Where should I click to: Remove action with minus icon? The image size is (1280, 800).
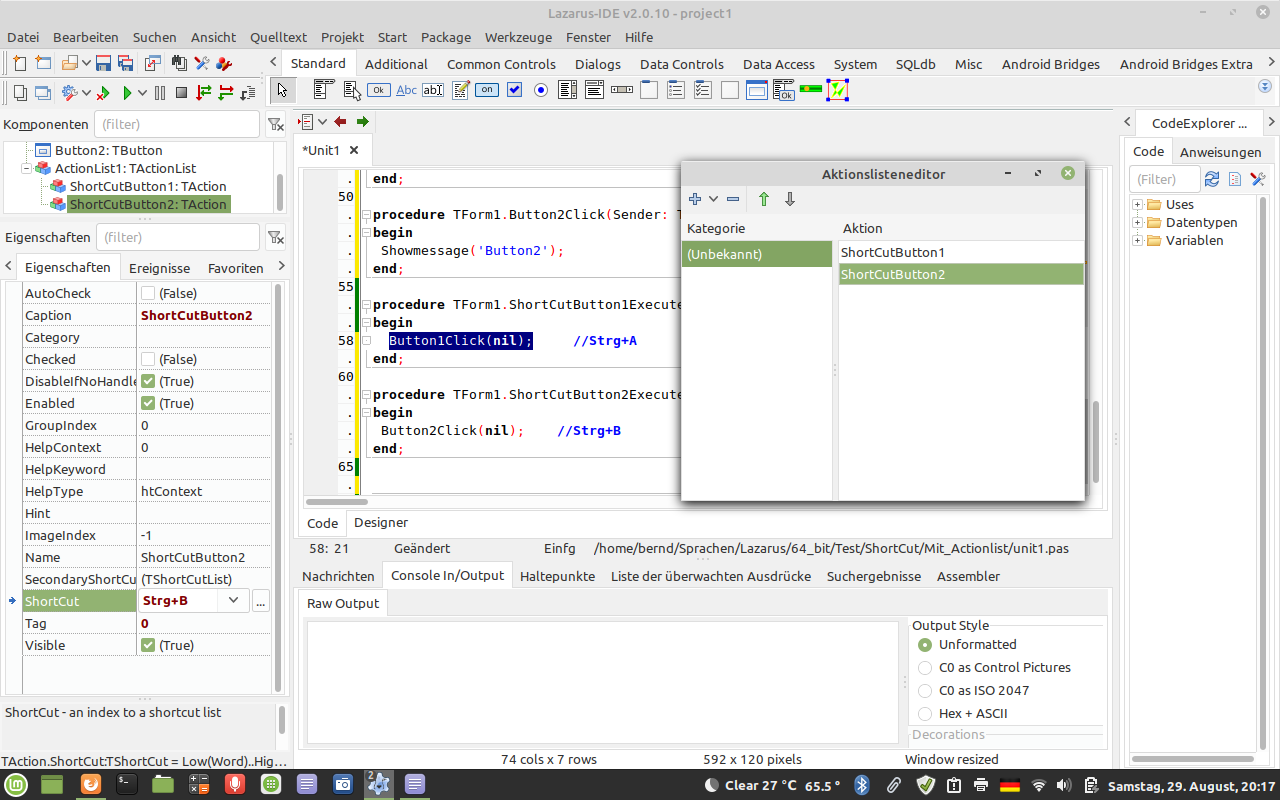click(x=733, y=199)
